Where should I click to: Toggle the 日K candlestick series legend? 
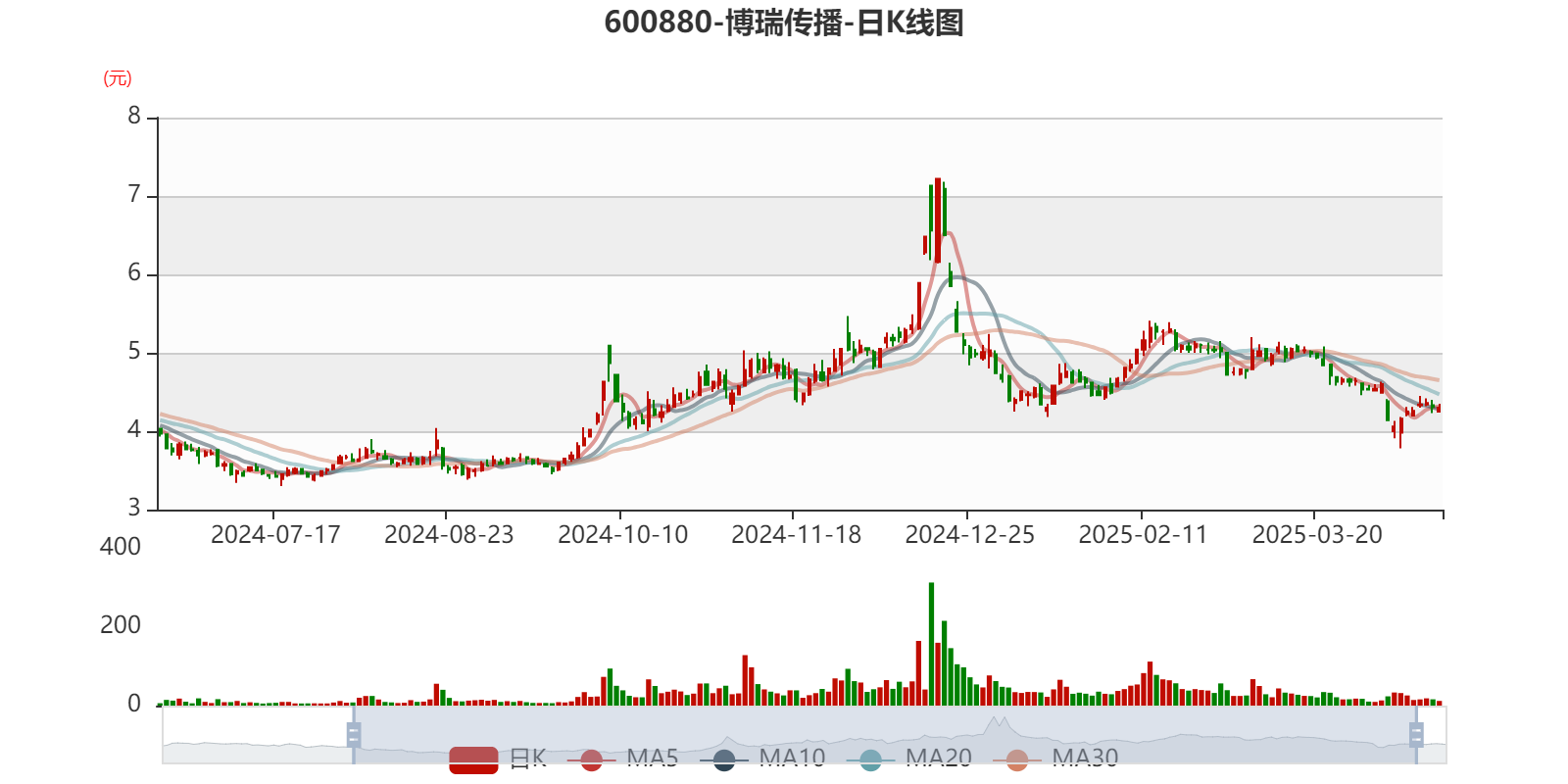(x=498, y=759)
